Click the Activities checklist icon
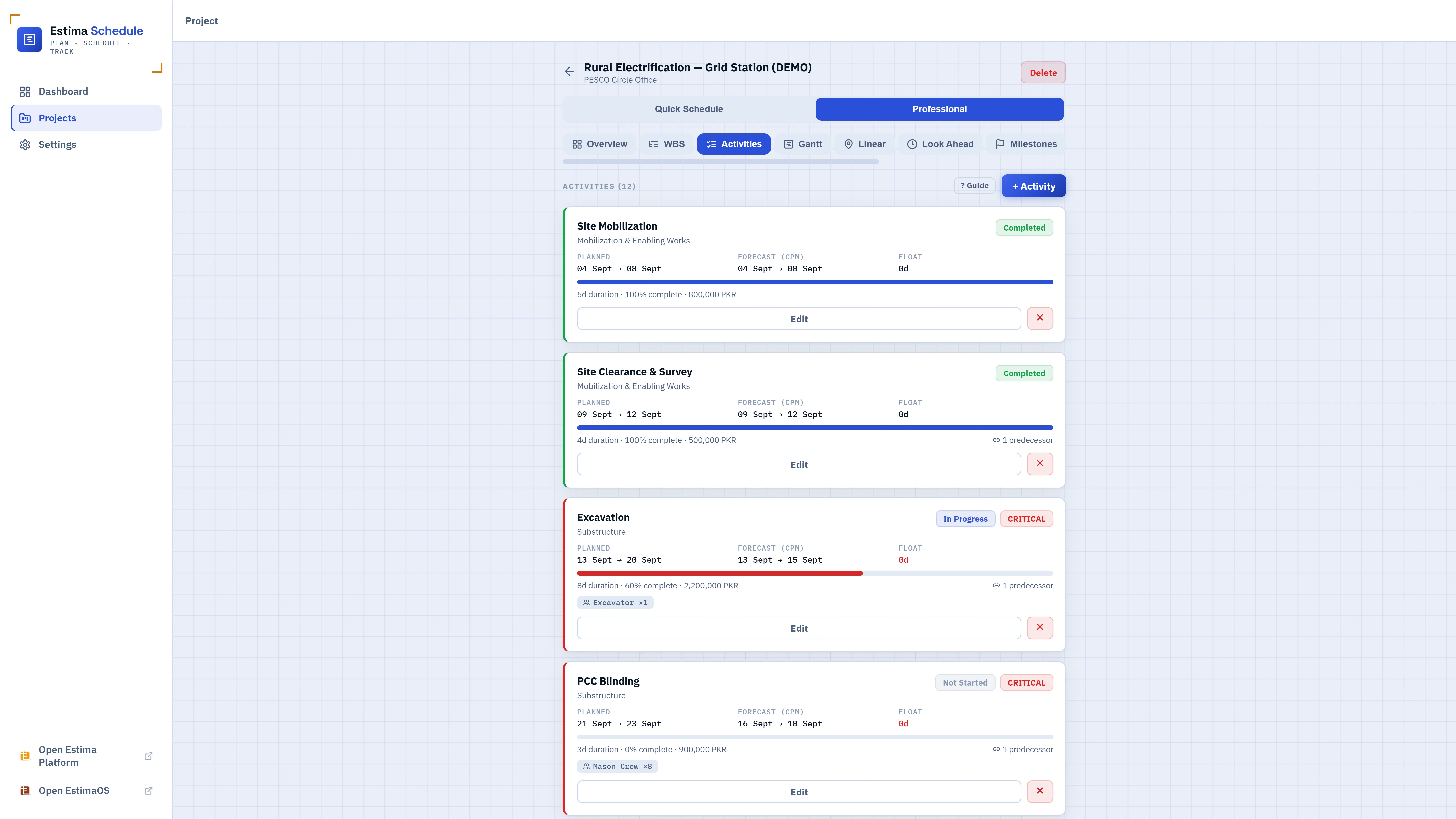Viewport: 1456px width, 819px height. (711, 144)
